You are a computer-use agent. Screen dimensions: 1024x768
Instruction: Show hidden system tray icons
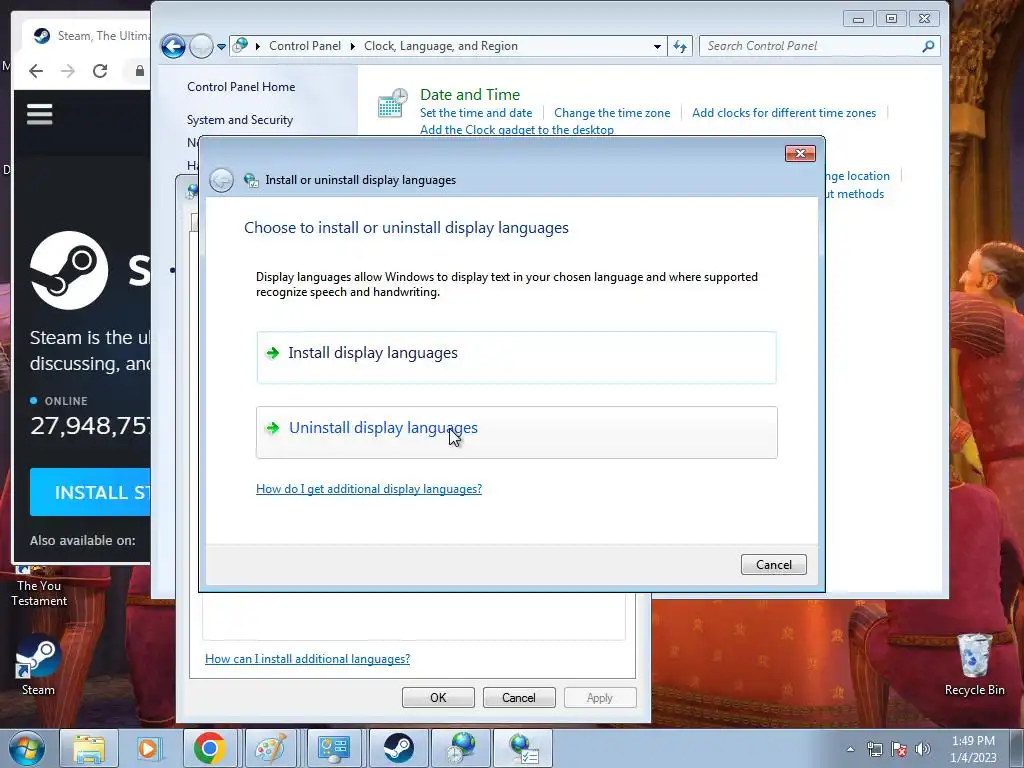point(850,749)
